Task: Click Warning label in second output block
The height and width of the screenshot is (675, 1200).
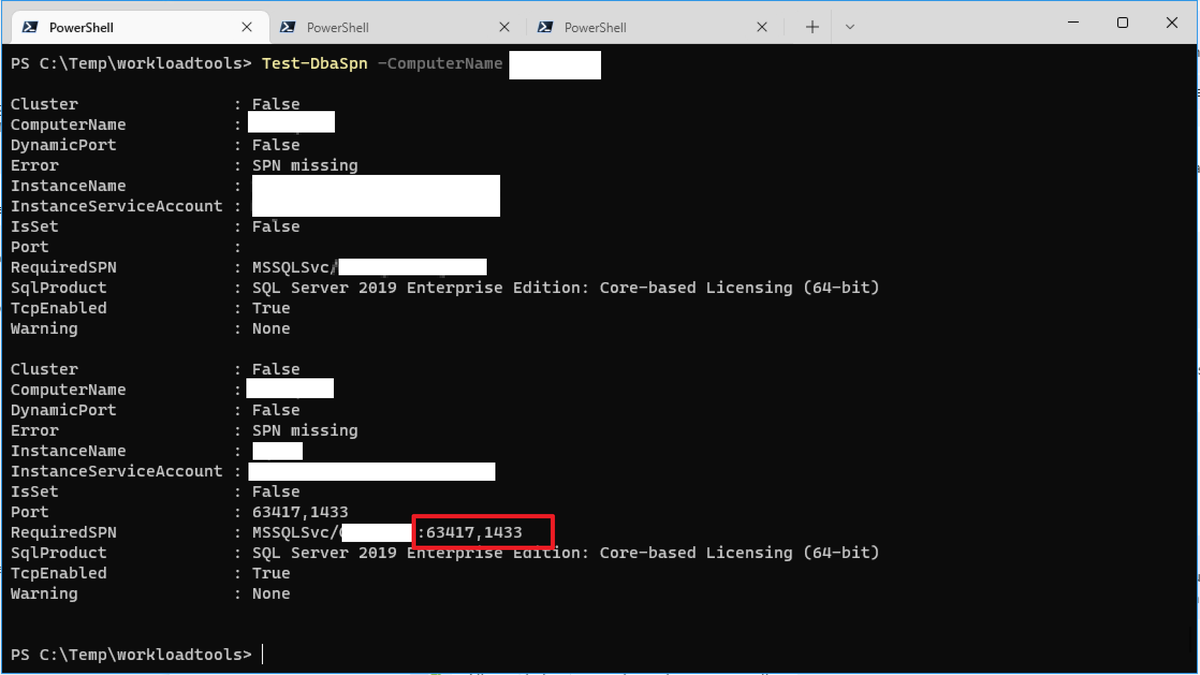Action: (x=44, y=593)
